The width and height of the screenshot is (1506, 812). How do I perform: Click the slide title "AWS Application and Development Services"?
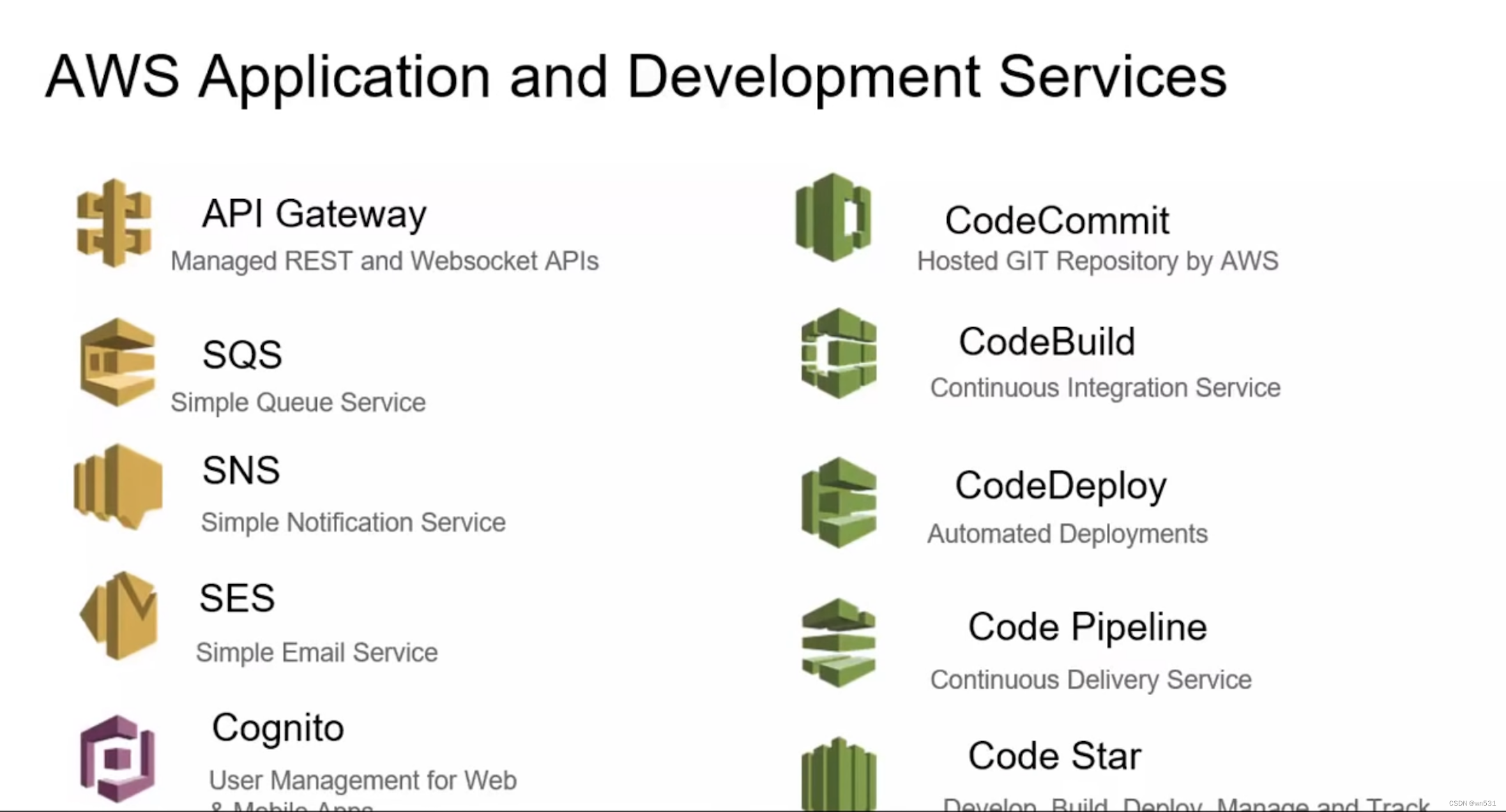tap(635, 77)
